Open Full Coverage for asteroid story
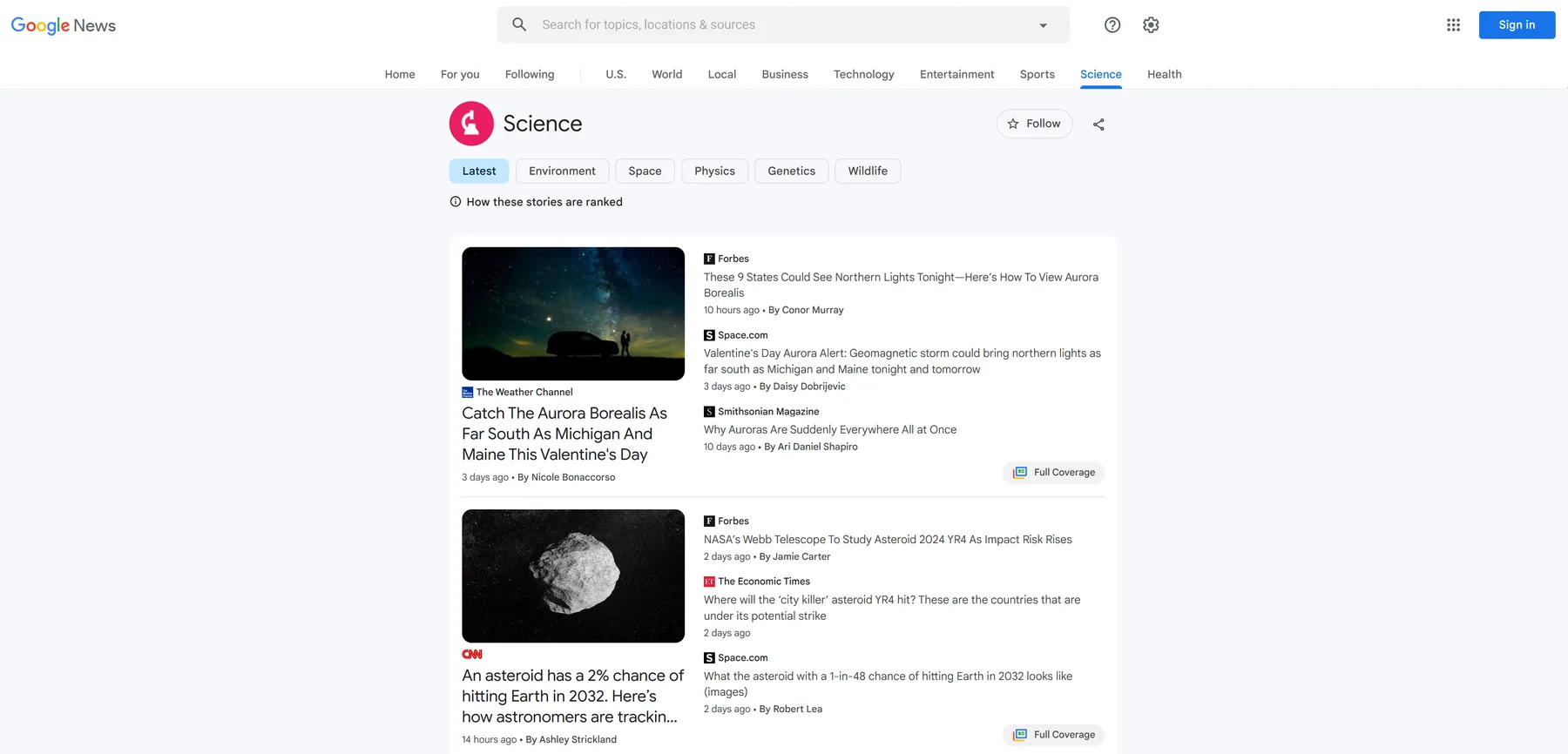This screenshot has width=1568, height=754. [1054, 735]
